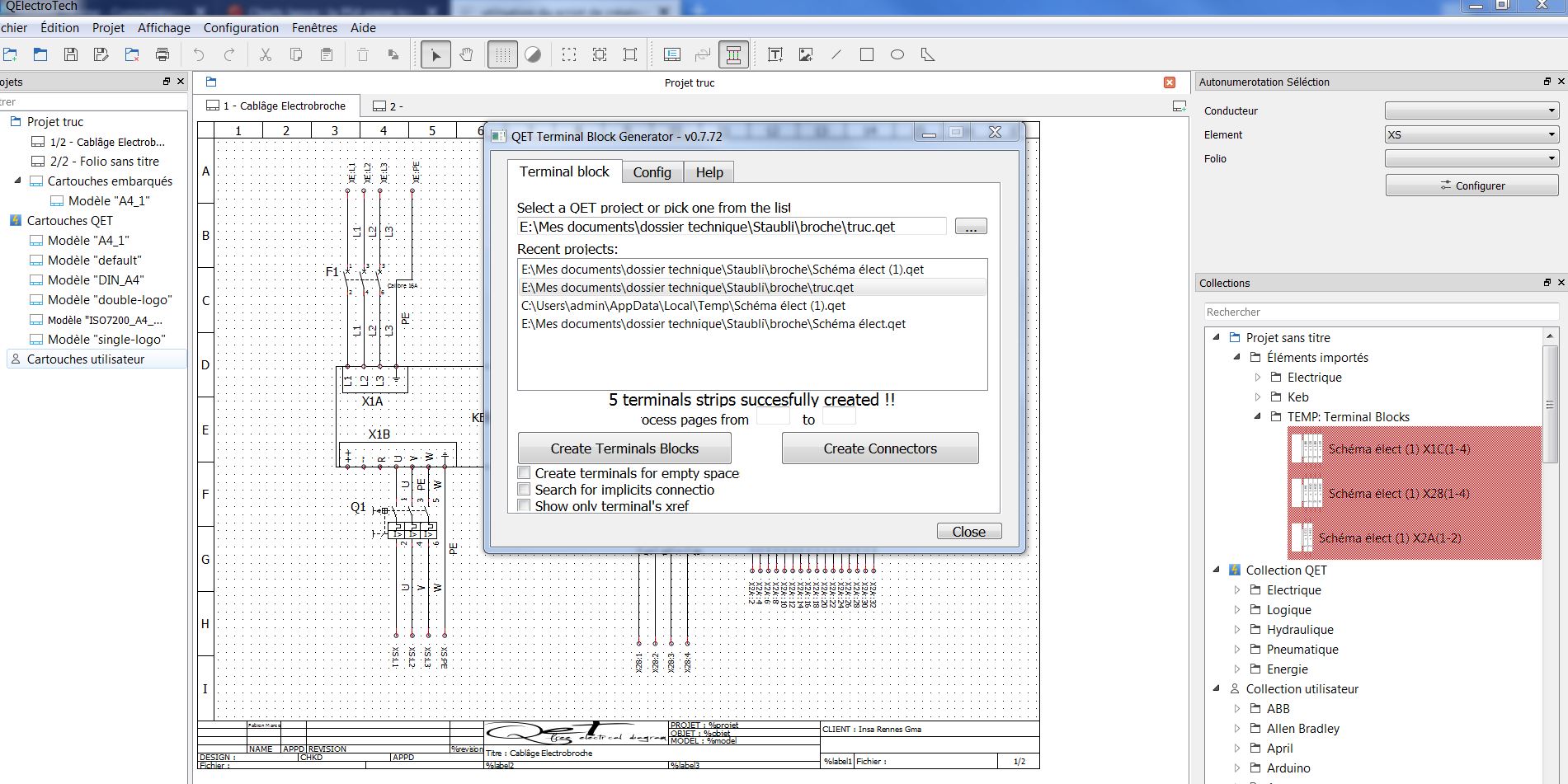Switch to the Config tab

652,172
